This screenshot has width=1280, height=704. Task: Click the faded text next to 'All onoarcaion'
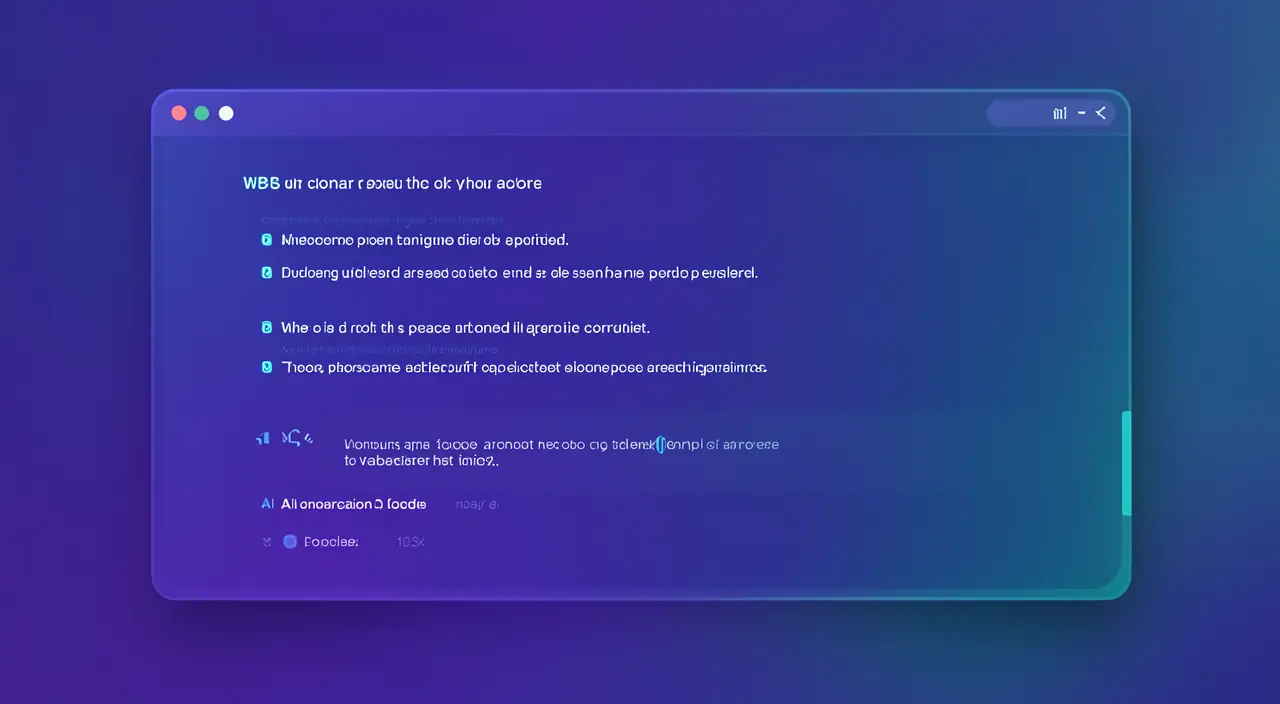coord(476,505)
